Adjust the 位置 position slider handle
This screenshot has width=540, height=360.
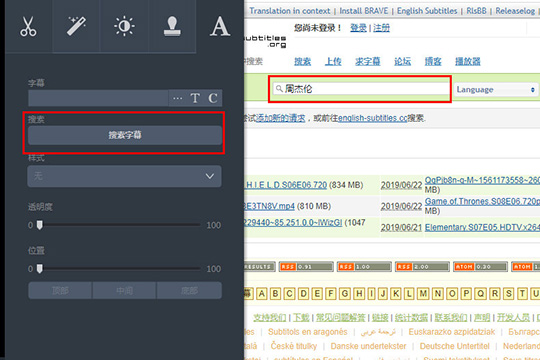tap(40, 269)
